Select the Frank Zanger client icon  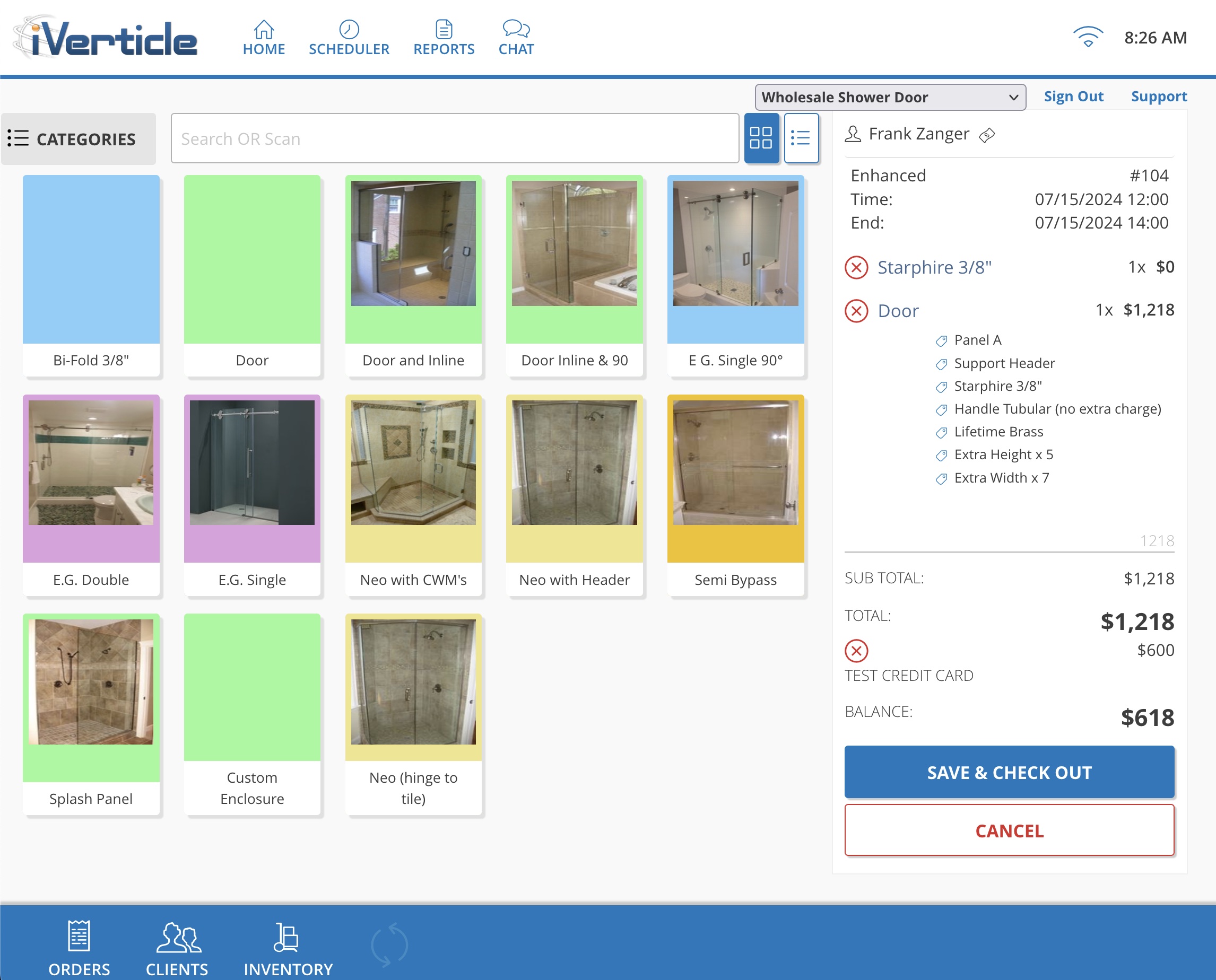pos(852,134)
